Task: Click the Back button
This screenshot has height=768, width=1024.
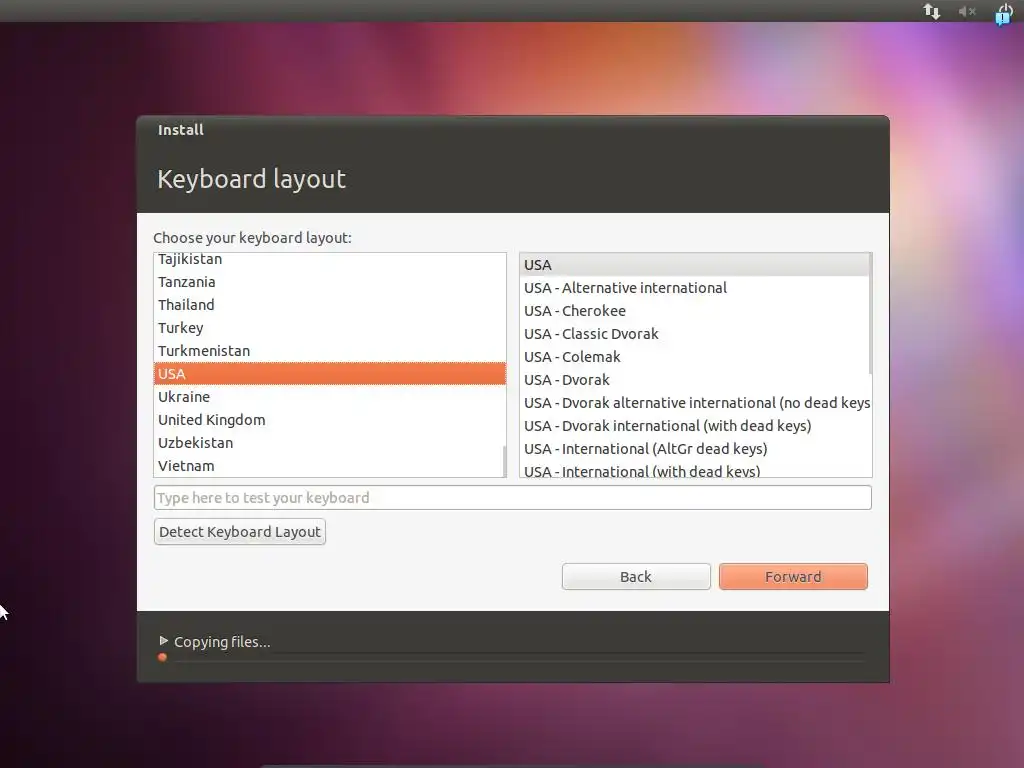Action: point(635,577)
